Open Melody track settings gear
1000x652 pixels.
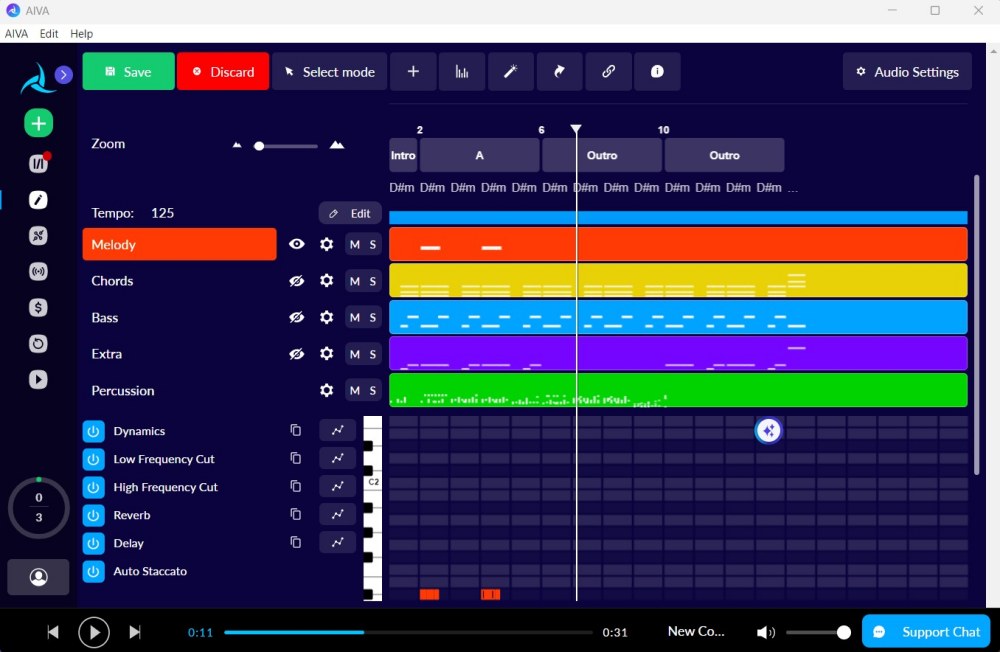point(327,244)
